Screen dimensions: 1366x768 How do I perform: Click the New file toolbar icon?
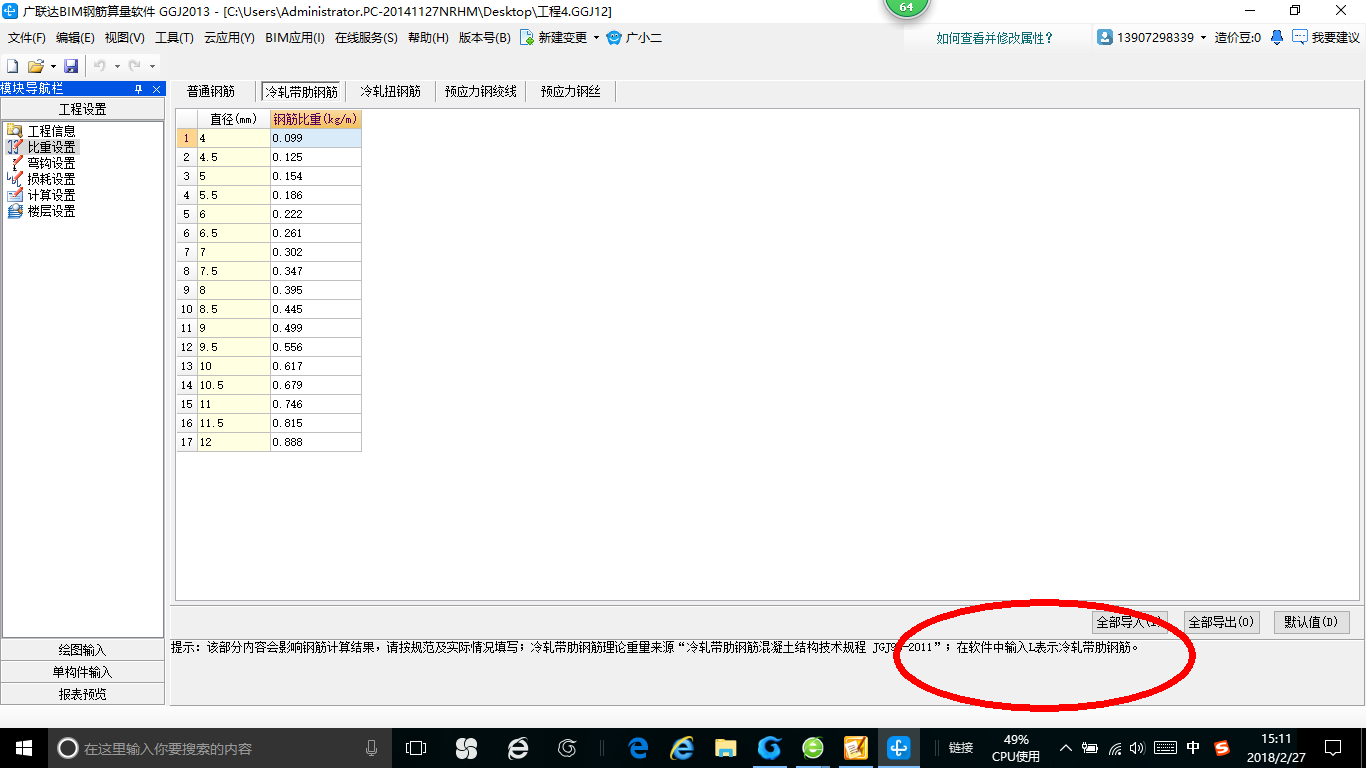(13, 65)
